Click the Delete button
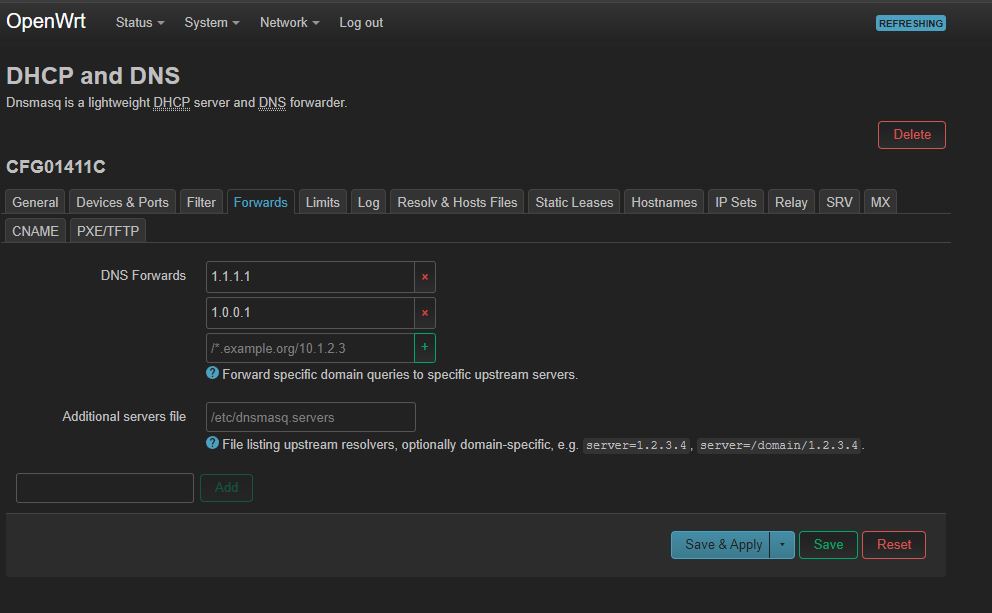 click(x=911, y=134)
